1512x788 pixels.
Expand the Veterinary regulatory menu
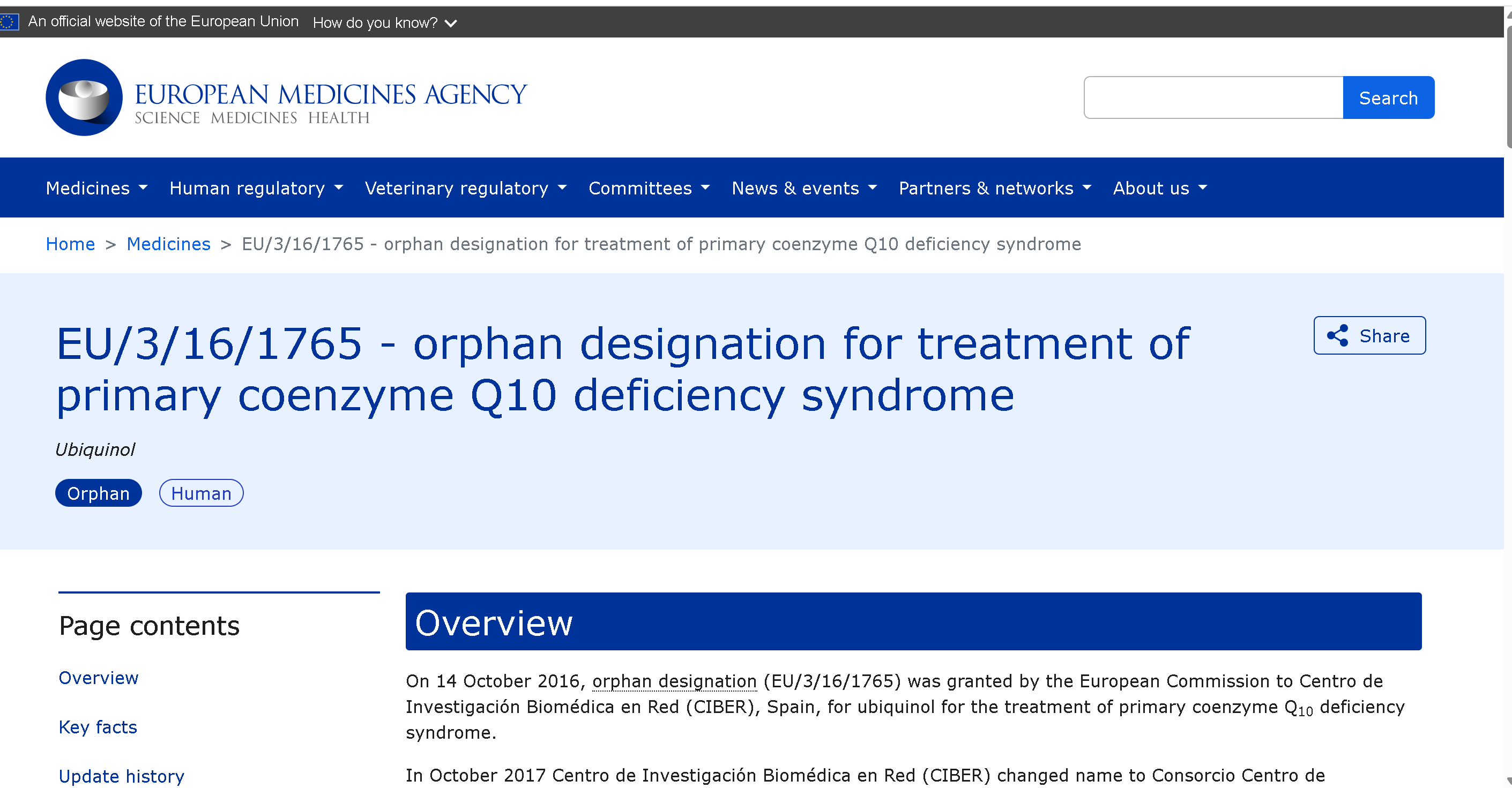click(x=465, y=187)
